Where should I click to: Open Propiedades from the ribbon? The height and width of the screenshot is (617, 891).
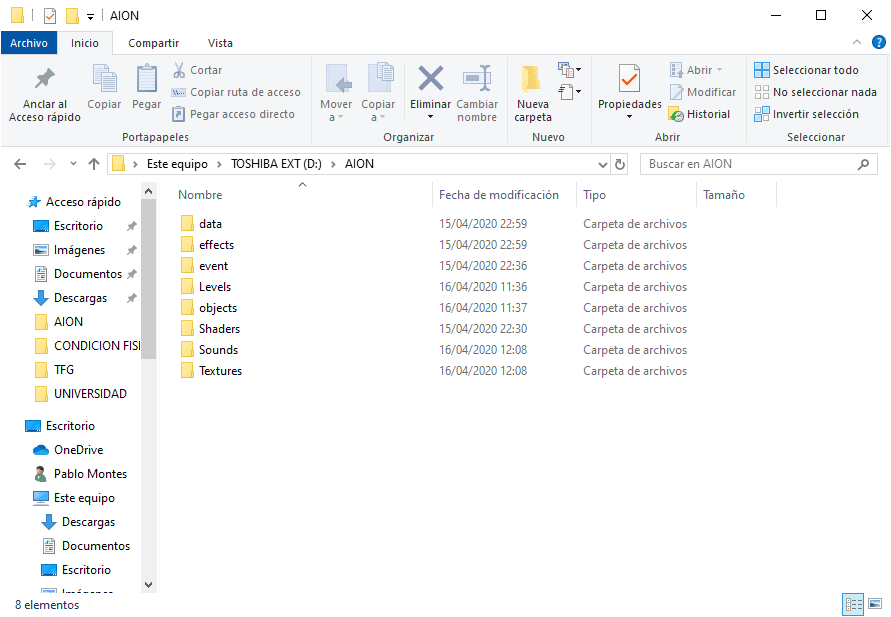tap(629, 80)
